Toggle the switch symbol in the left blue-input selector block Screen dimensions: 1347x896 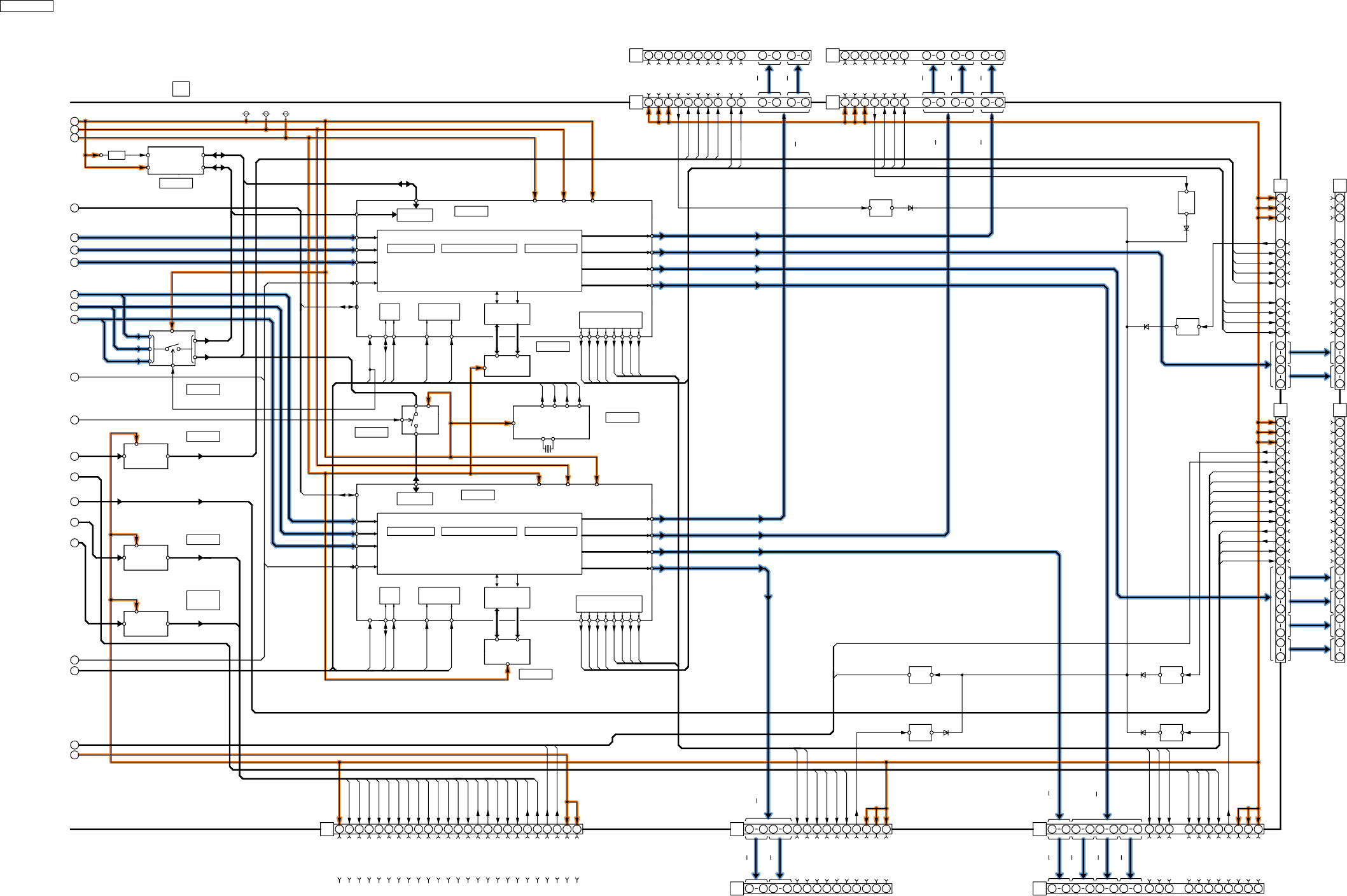coord(172,348)
